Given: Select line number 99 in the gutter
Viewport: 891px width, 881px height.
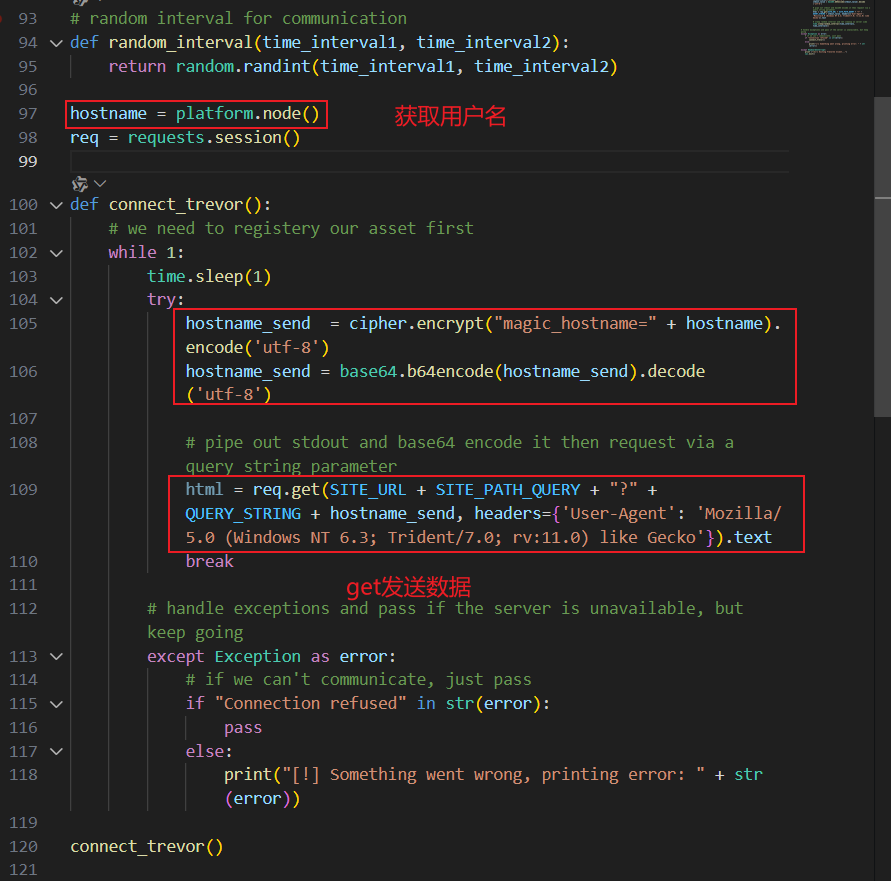Looking at the screenshot, I should [x=28, y=161].
